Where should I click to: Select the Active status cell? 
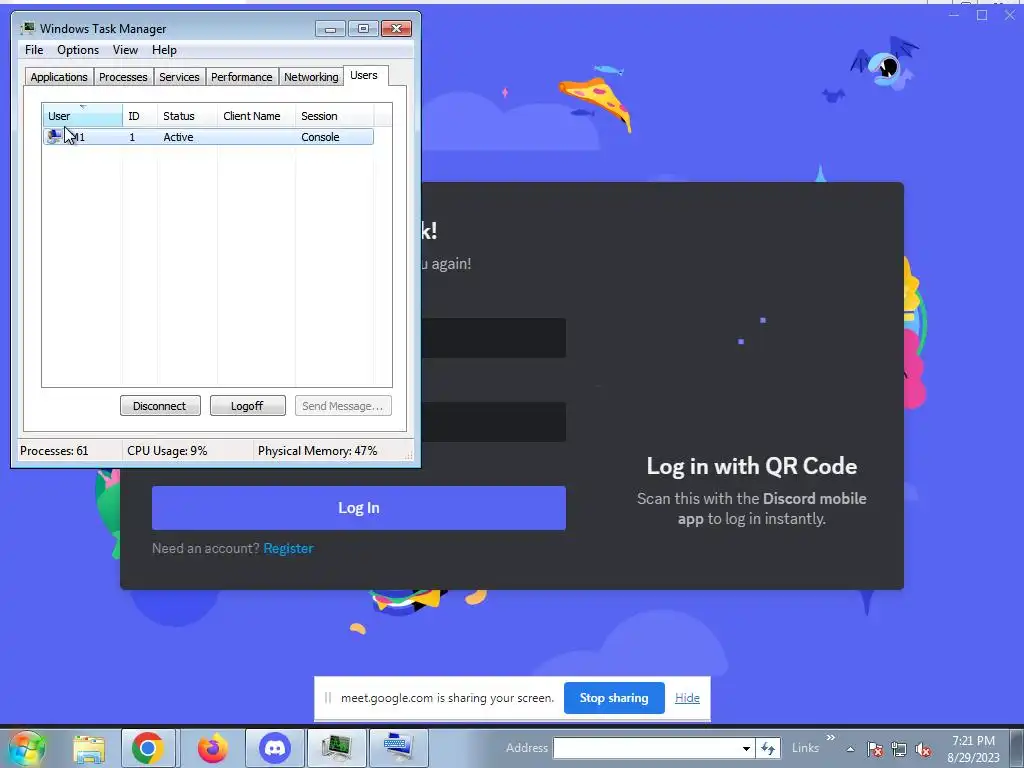[x=178, y=137]
